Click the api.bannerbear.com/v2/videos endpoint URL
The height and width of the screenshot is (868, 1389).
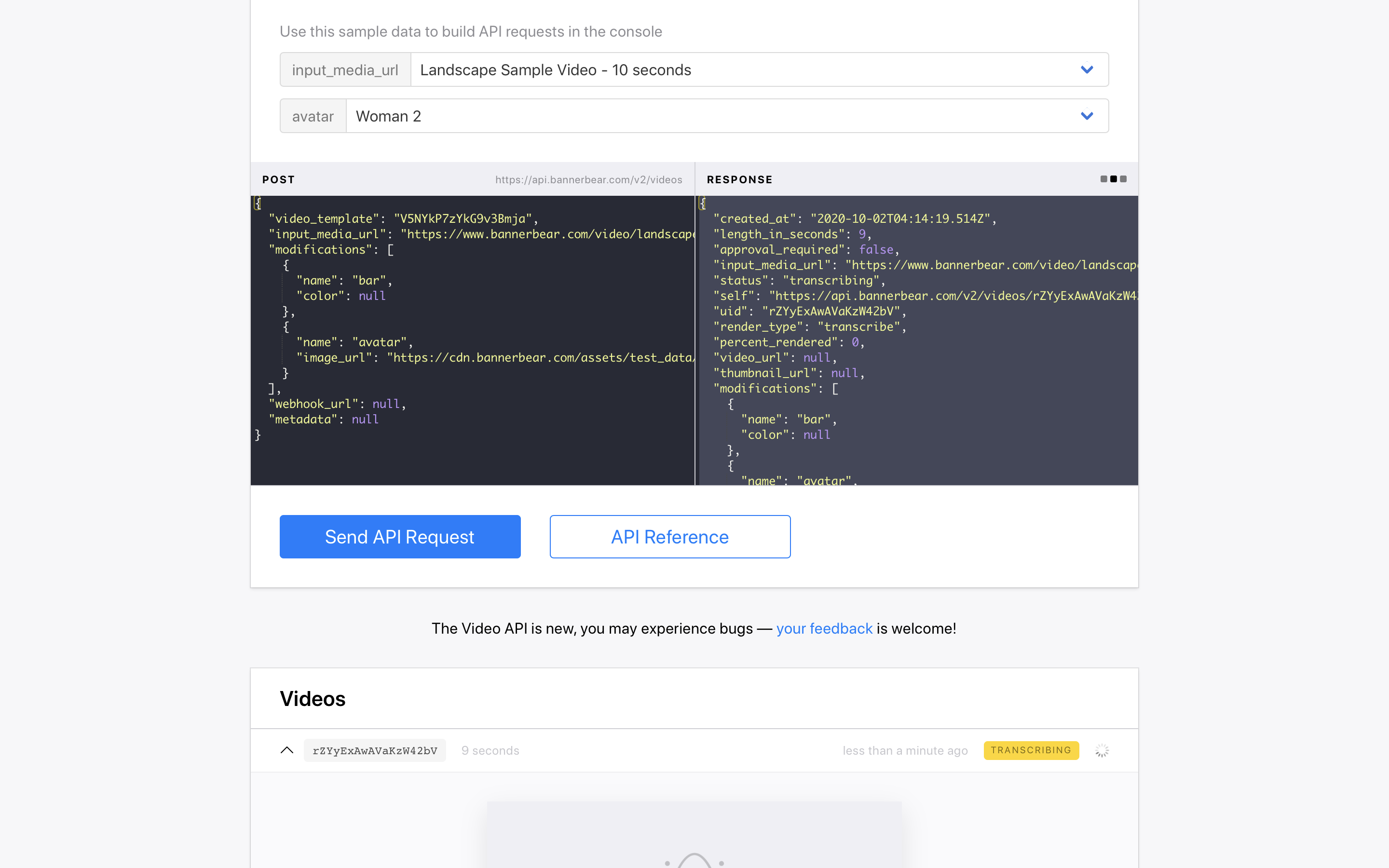[x=588, y=180]
